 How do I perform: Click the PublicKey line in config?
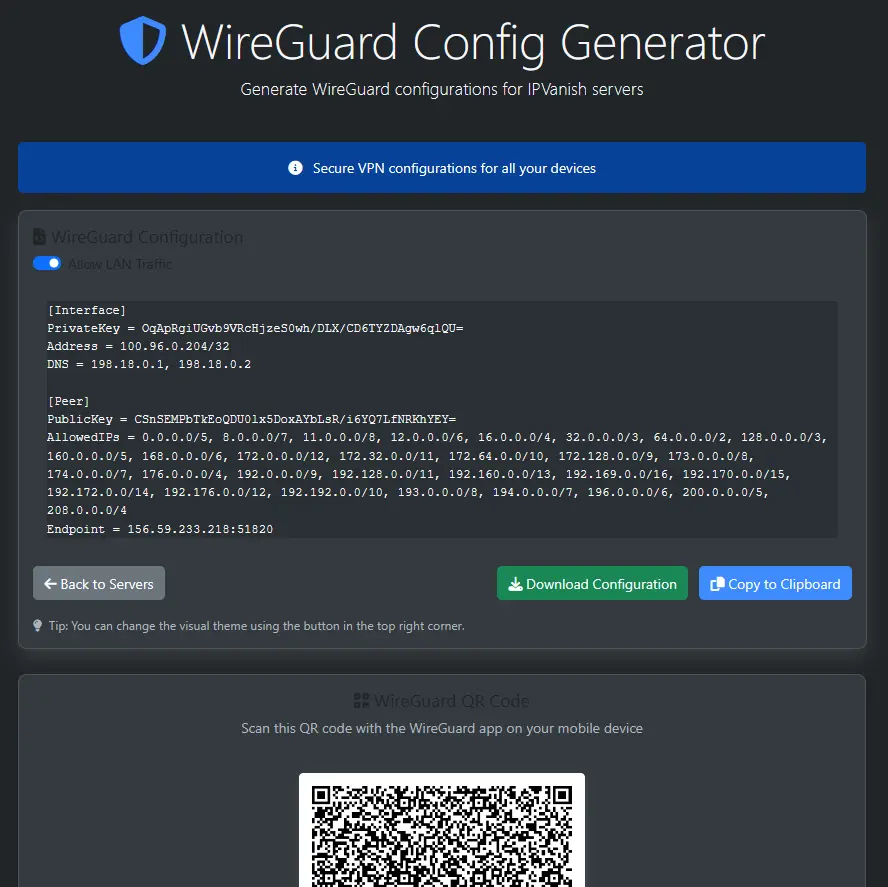coord(251,419)
